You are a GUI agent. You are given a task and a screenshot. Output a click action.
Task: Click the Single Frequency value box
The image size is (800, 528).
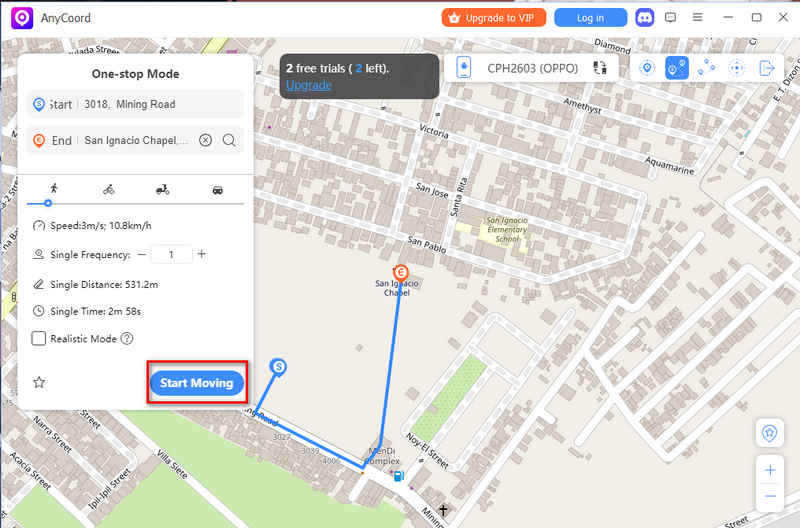171,254
